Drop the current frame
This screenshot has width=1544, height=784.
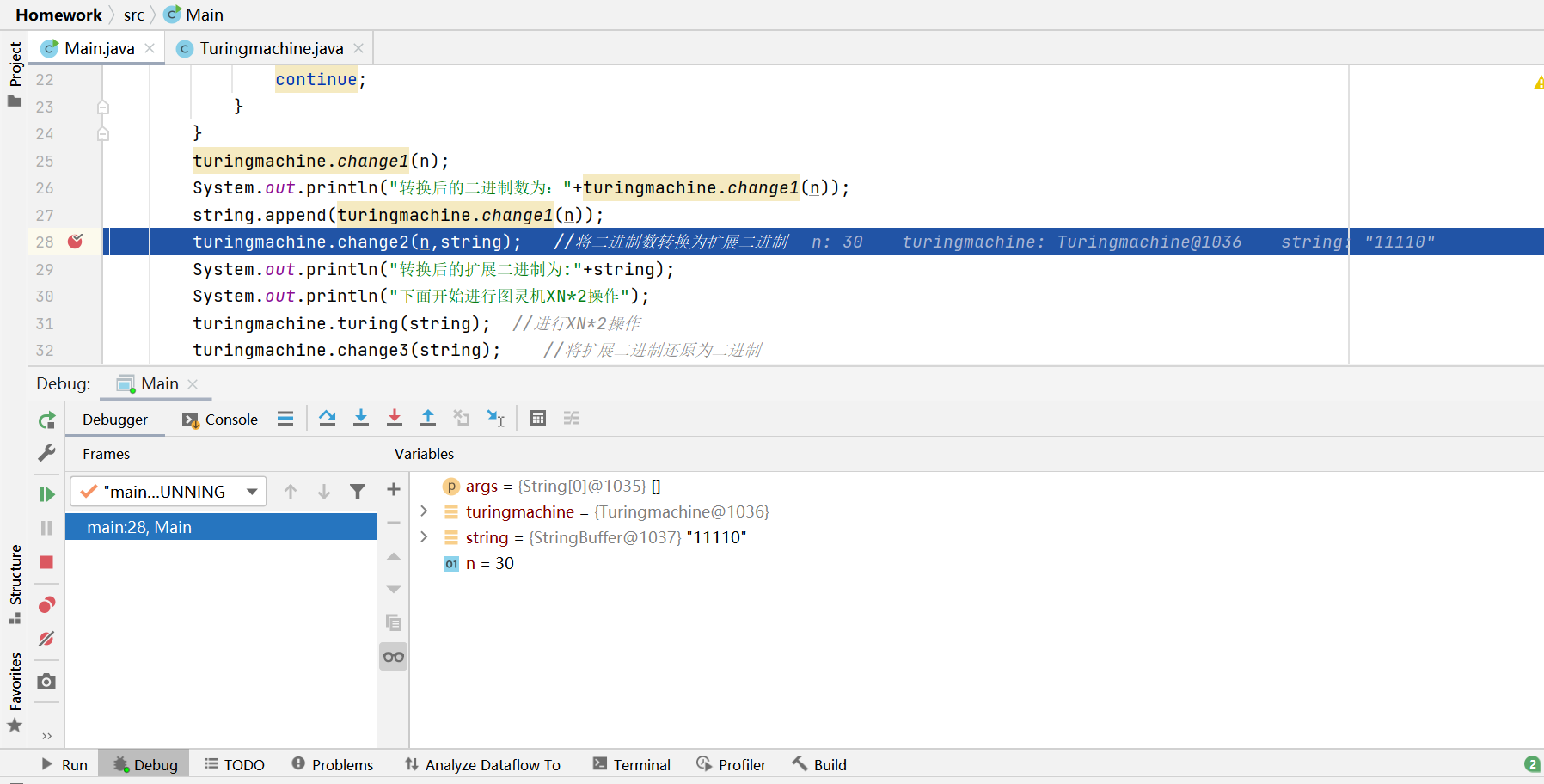coord(462,419)
